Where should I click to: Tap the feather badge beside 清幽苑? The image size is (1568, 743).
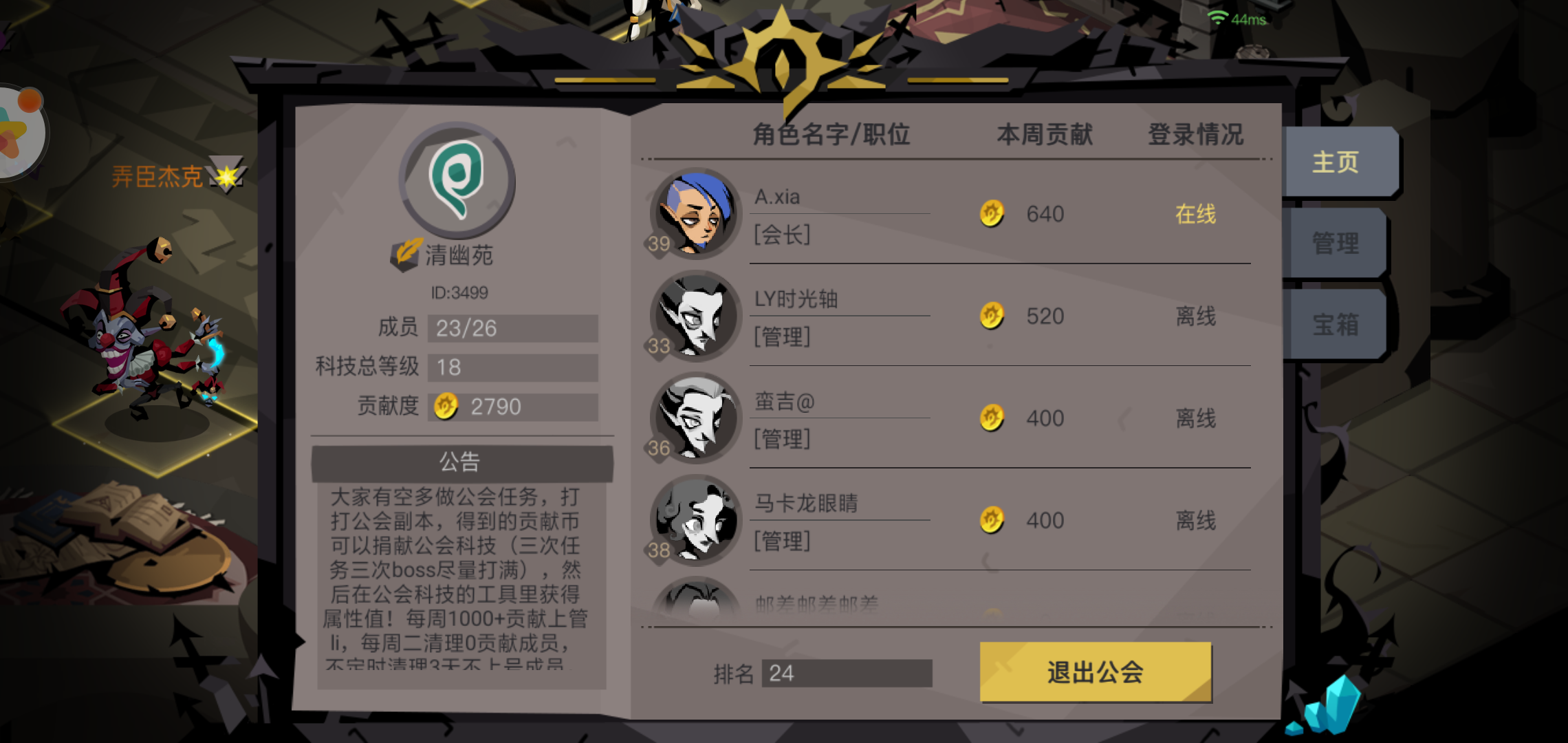tap(406, 255)
